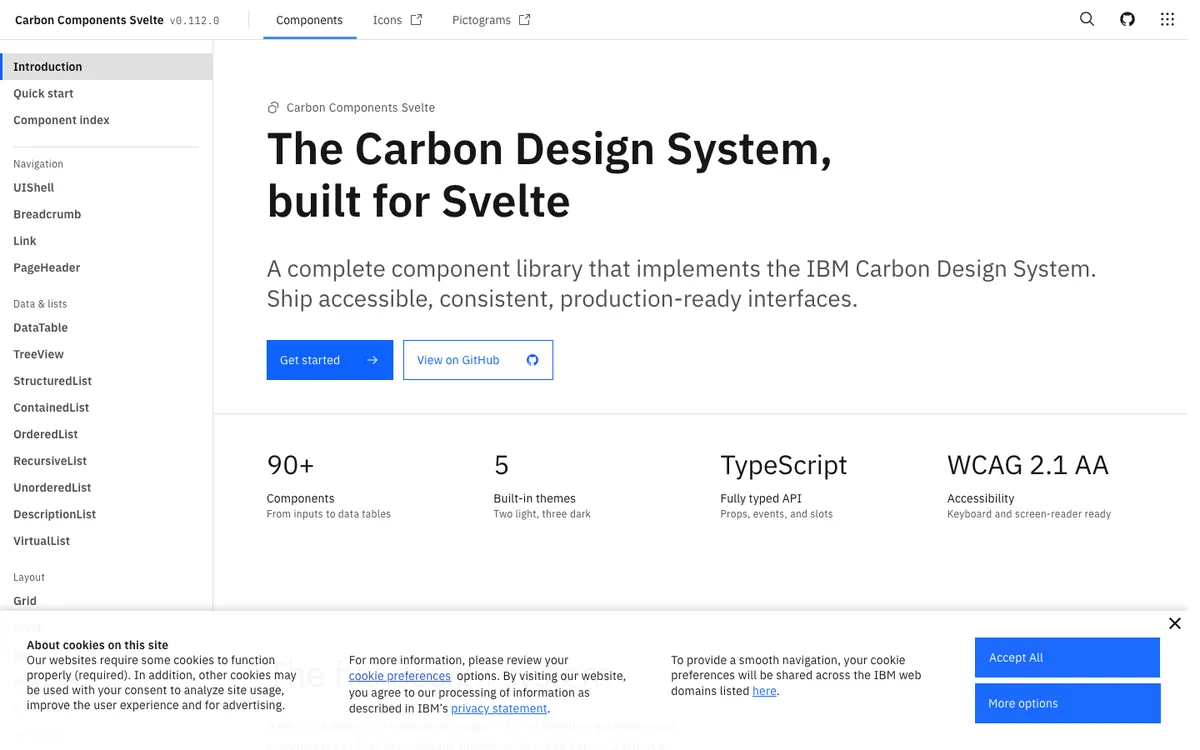Open the GitHub icon in header

point(1127,19)
